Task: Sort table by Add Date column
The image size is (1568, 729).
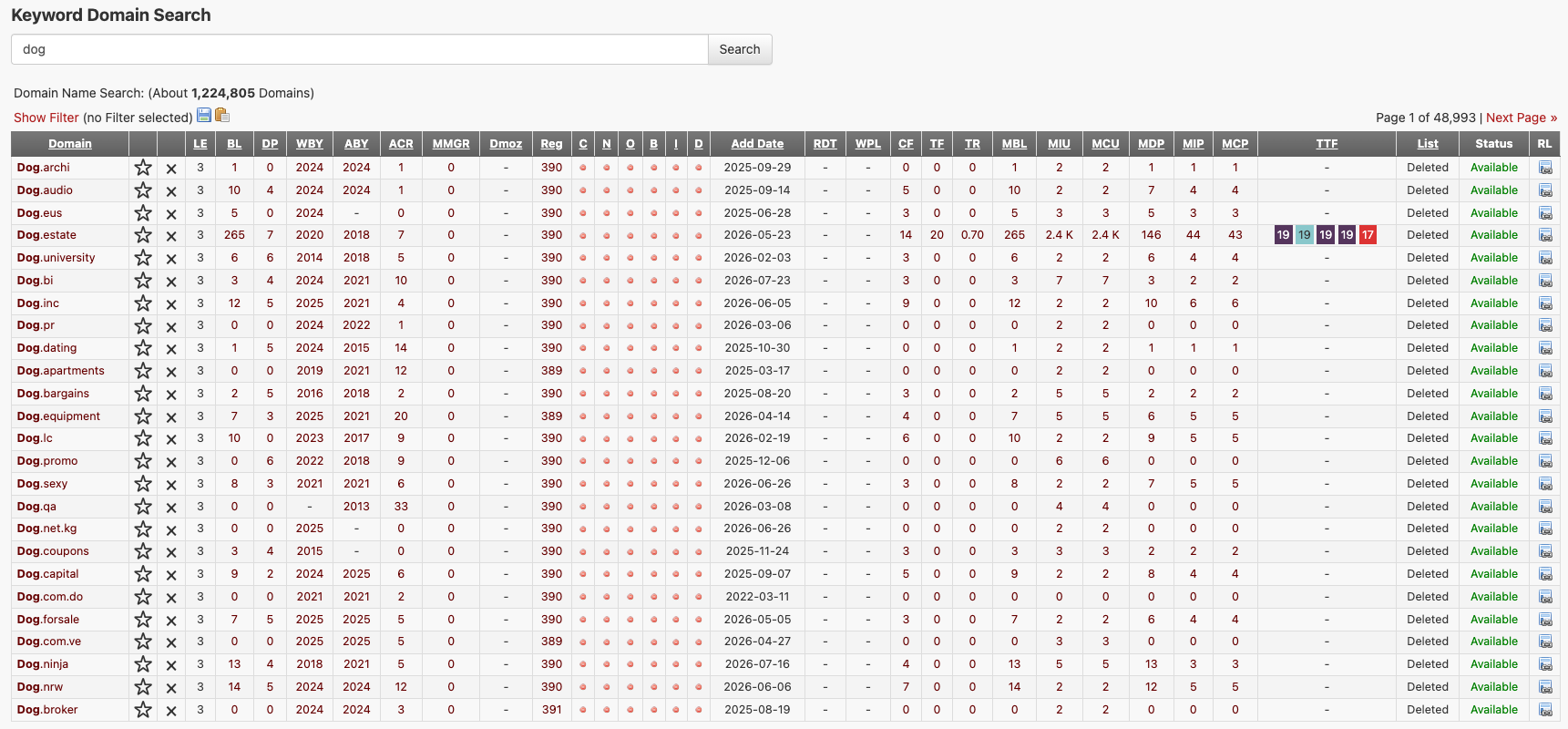Action: coord(757,144)
